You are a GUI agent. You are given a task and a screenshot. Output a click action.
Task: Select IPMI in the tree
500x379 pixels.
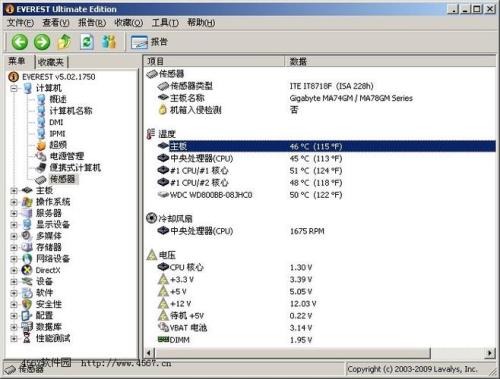coord(57,134)
